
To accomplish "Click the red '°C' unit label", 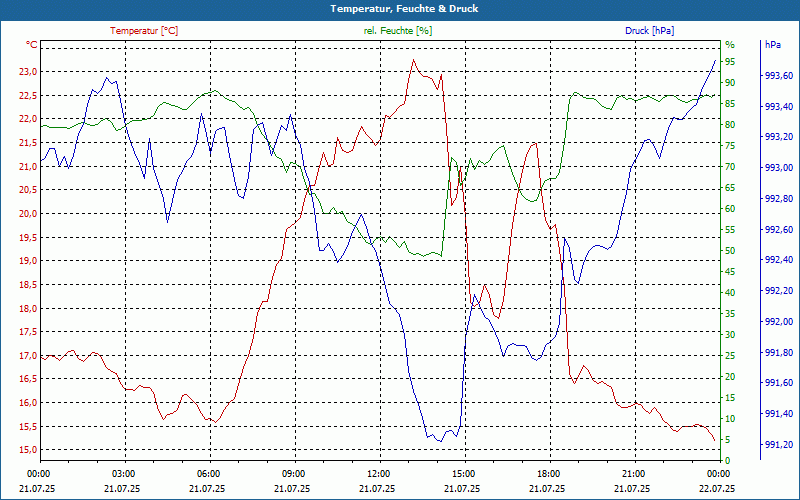I will pyautogui.click(x=32, y=44).
